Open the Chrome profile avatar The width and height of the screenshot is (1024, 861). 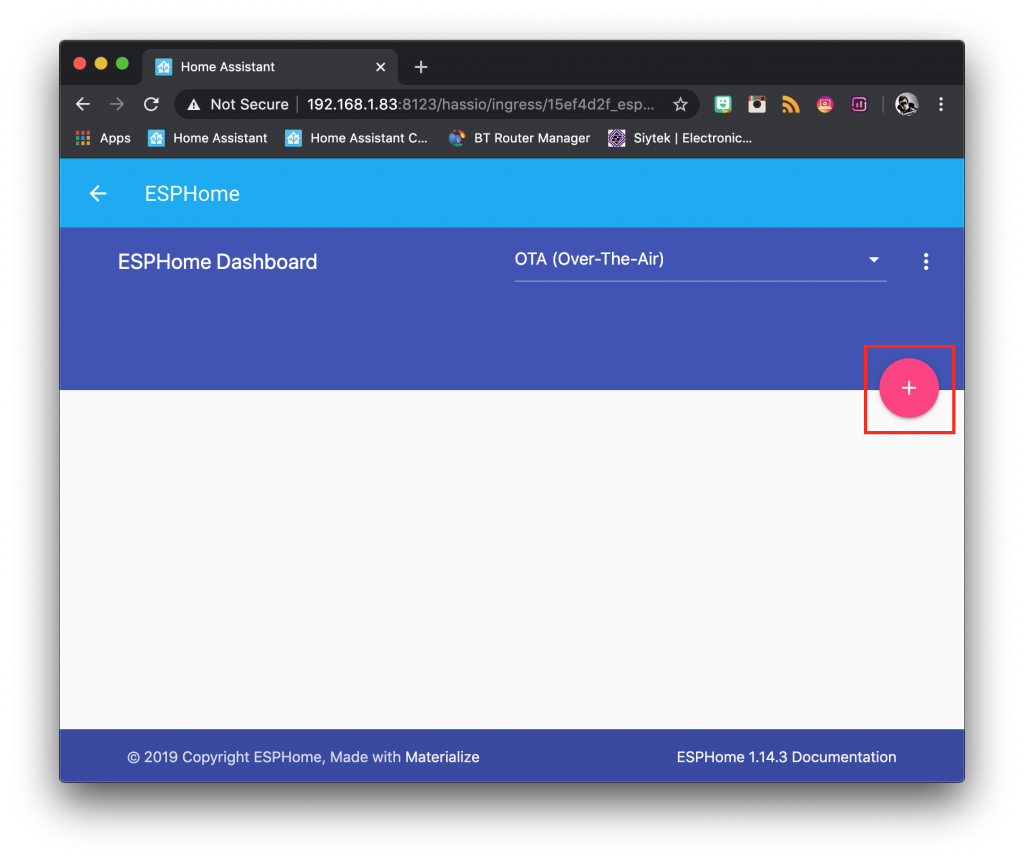[906, 105]
